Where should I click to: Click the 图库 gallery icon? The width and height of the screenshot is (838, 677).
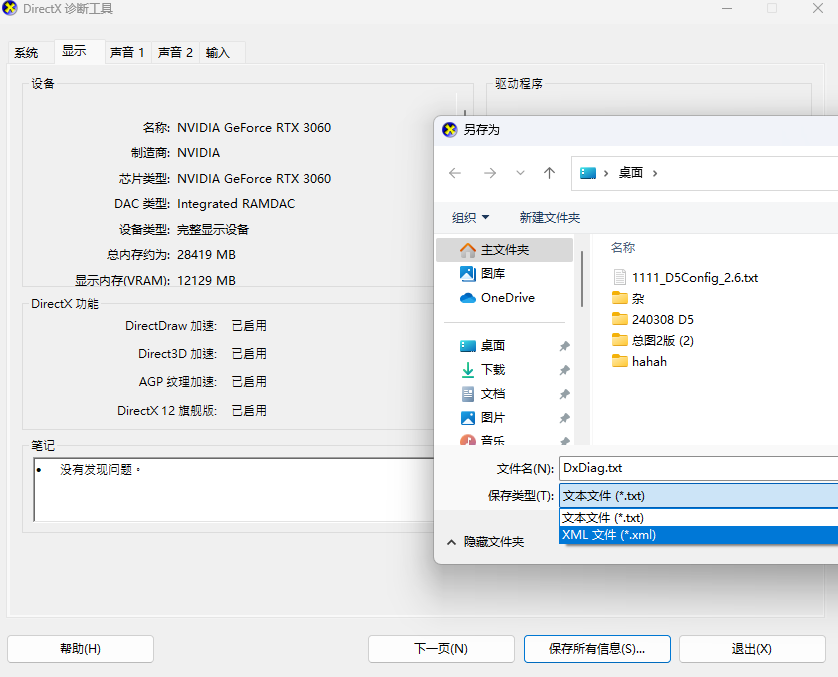[468, 274]
